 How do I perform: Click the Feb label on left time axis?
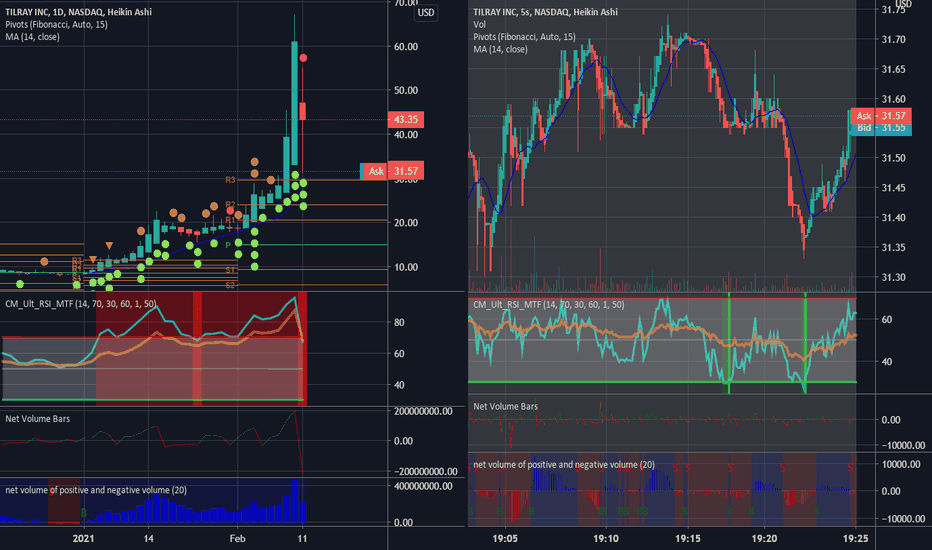(x=237, y=539)
